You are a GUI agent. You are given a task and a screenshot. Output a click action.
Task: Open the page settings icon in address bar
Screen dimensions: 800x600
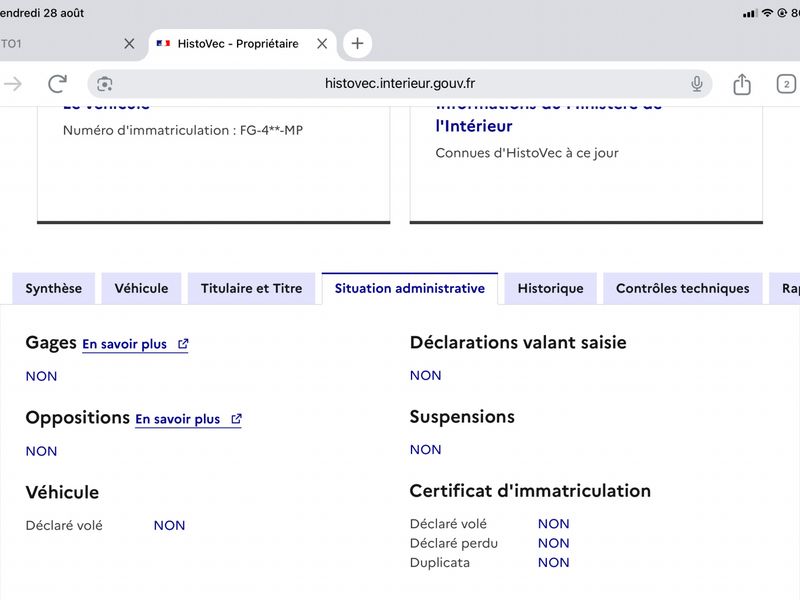[x=105, y=84]
